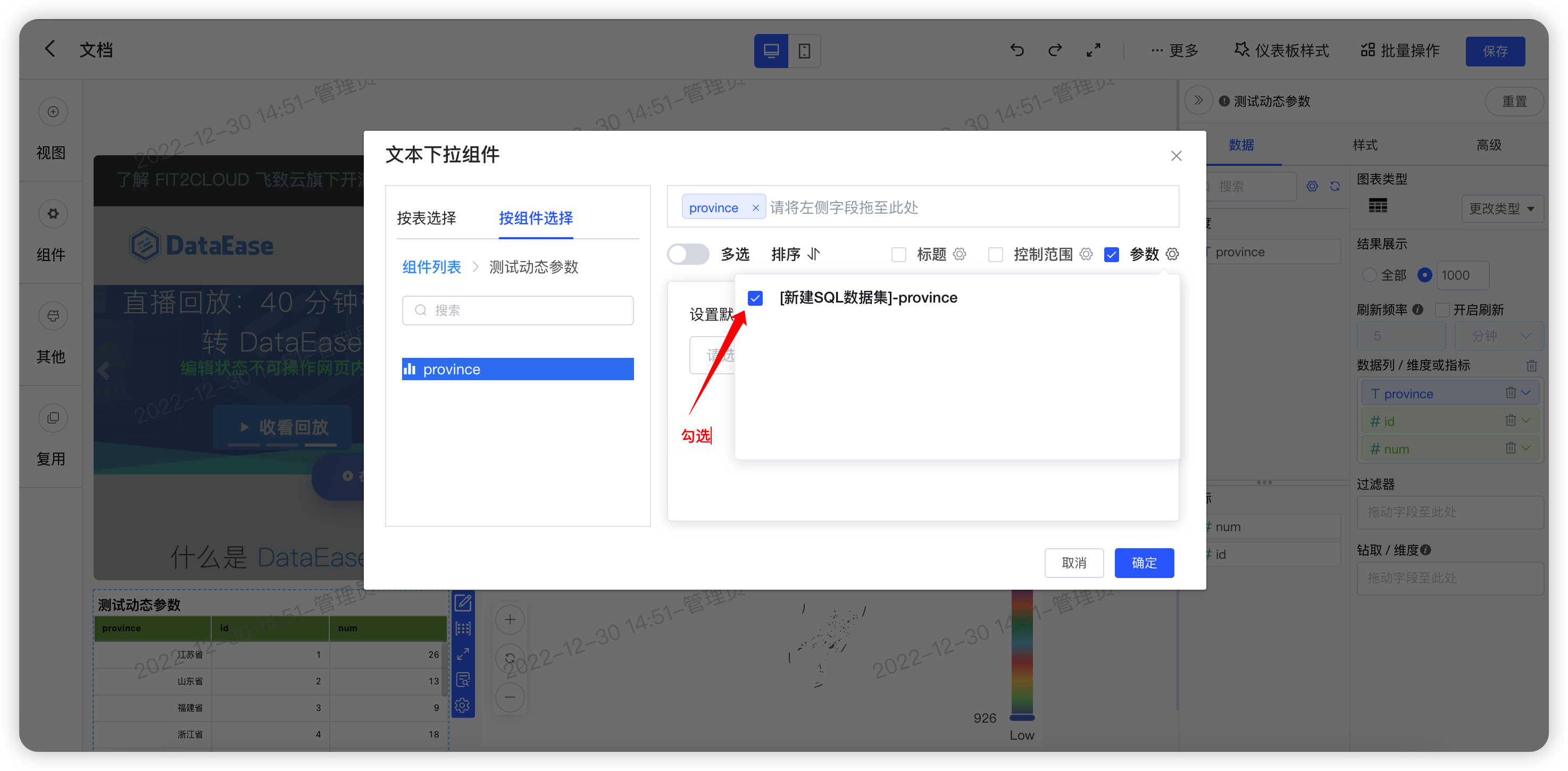Uncheck the [新建SQL数据集]-province checkbox
This screenshot has width=1568, height=771.
755,298
